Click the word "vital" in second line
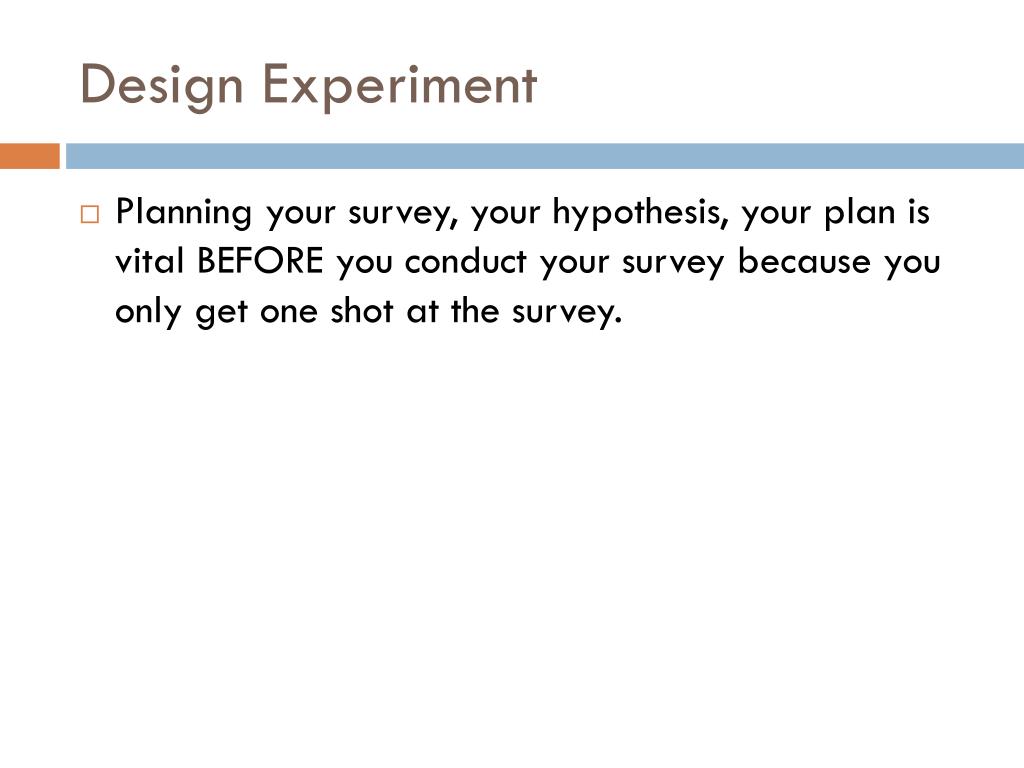 coord(150,261)
